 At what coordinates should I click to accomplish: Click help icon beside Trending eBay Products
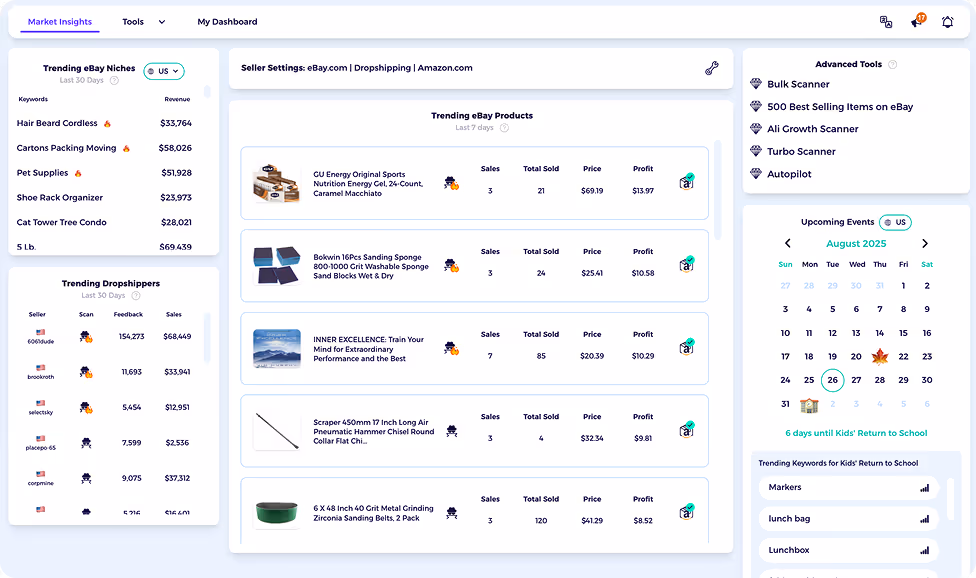504,128
